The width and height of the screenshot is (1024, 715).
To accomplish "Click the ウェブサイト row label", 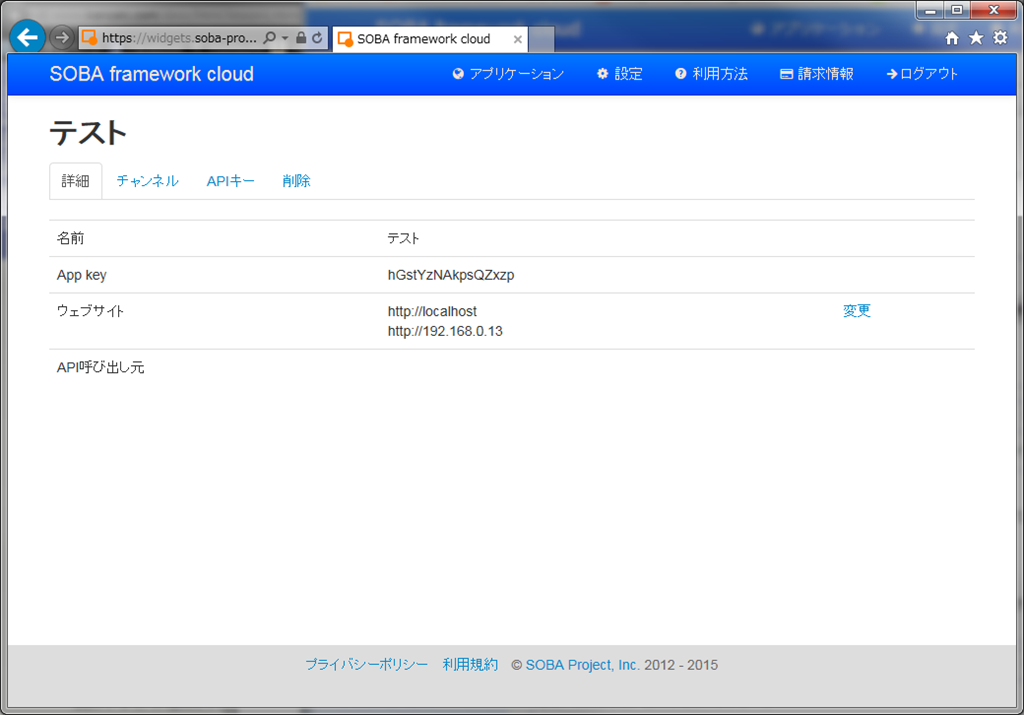I will [x=90, y=311].
